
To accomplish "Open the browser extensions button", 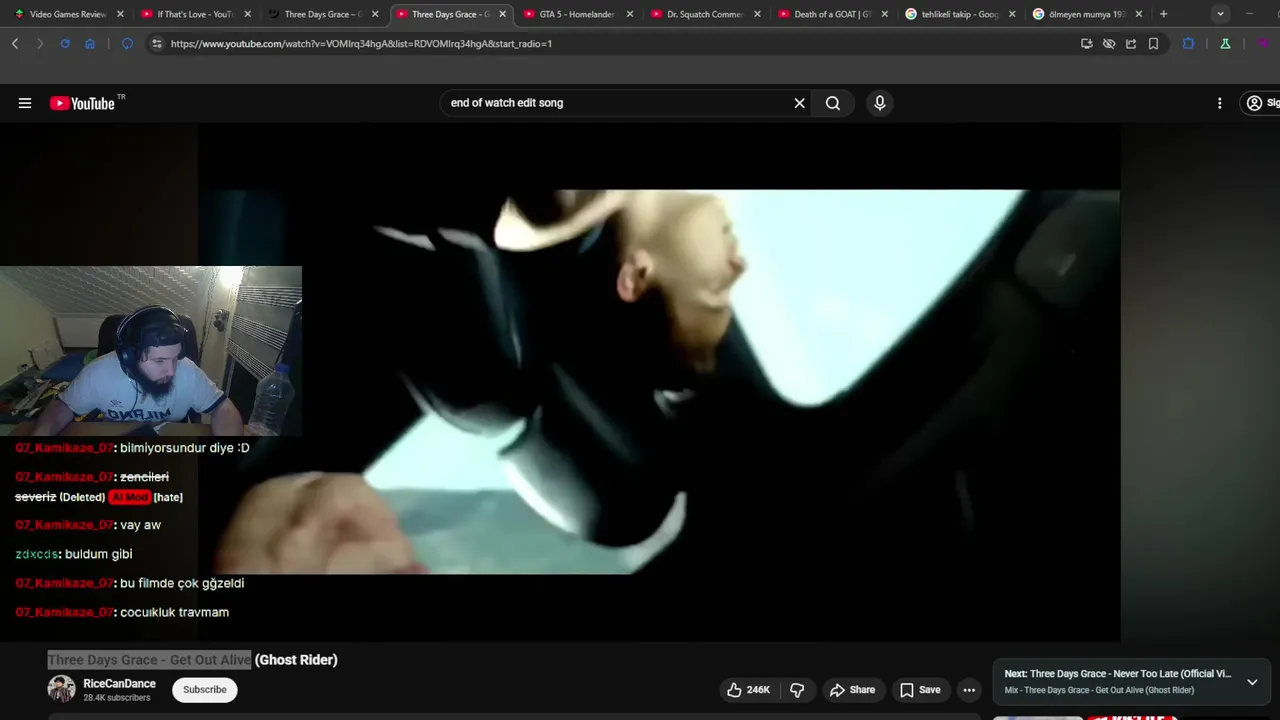I will click(x=1188, y=44).
